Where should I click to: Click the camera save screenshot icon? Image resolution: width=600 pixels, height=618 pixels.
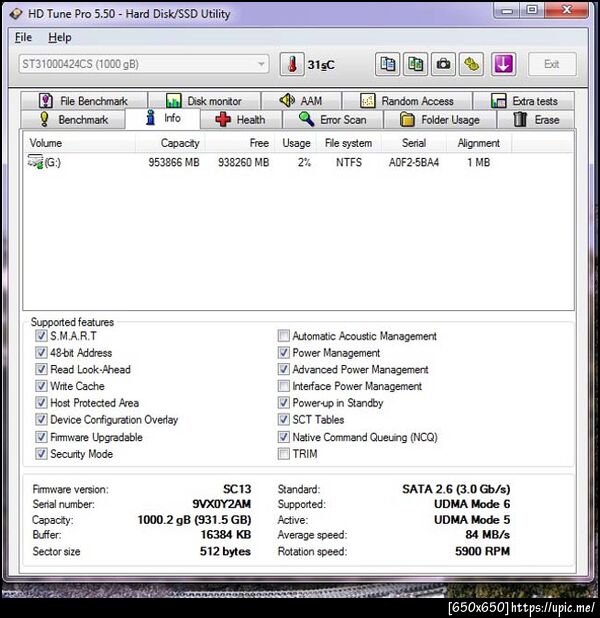[443, 64]
